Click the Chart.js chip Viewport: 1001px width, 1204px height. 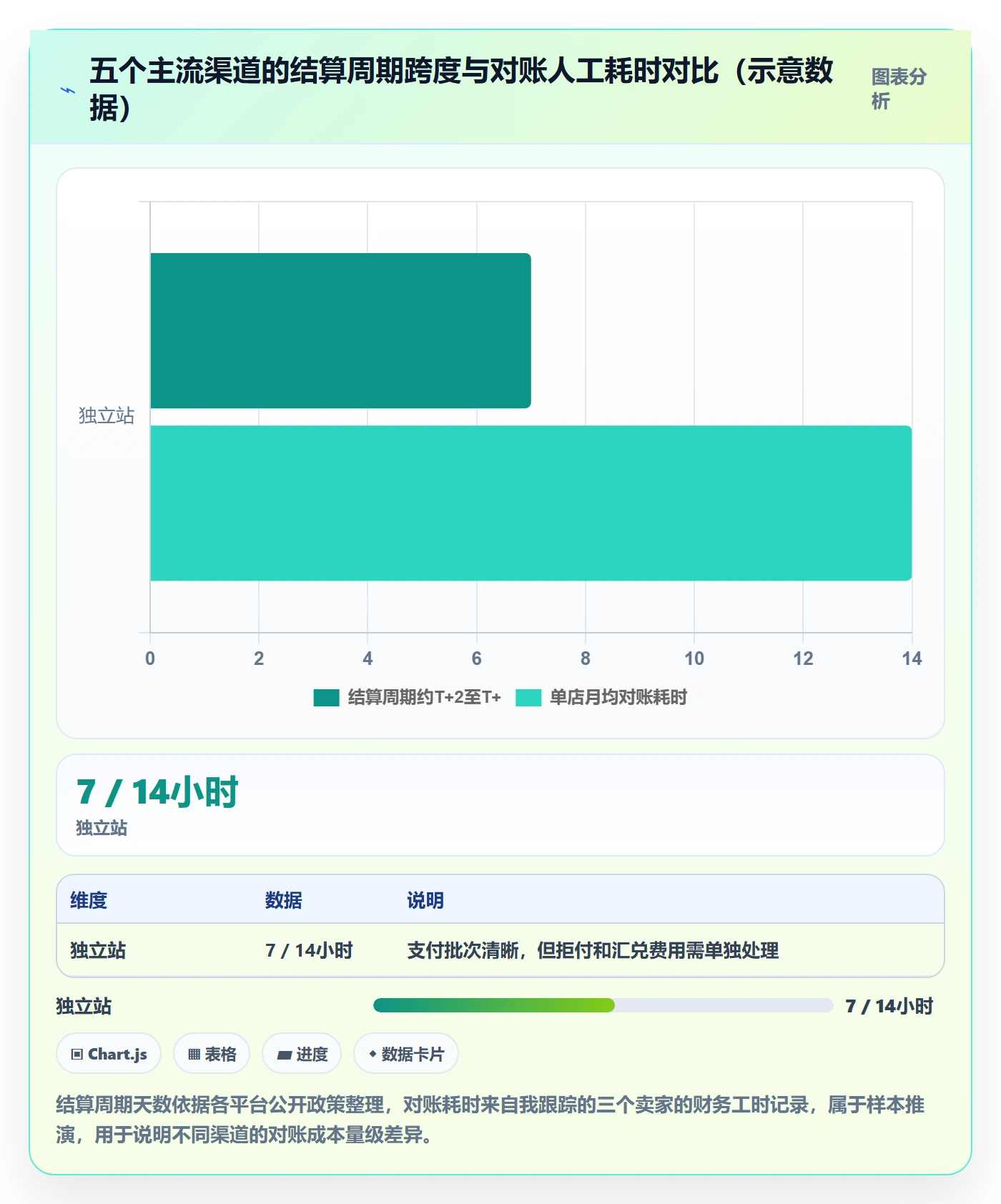click(109, 1054)
